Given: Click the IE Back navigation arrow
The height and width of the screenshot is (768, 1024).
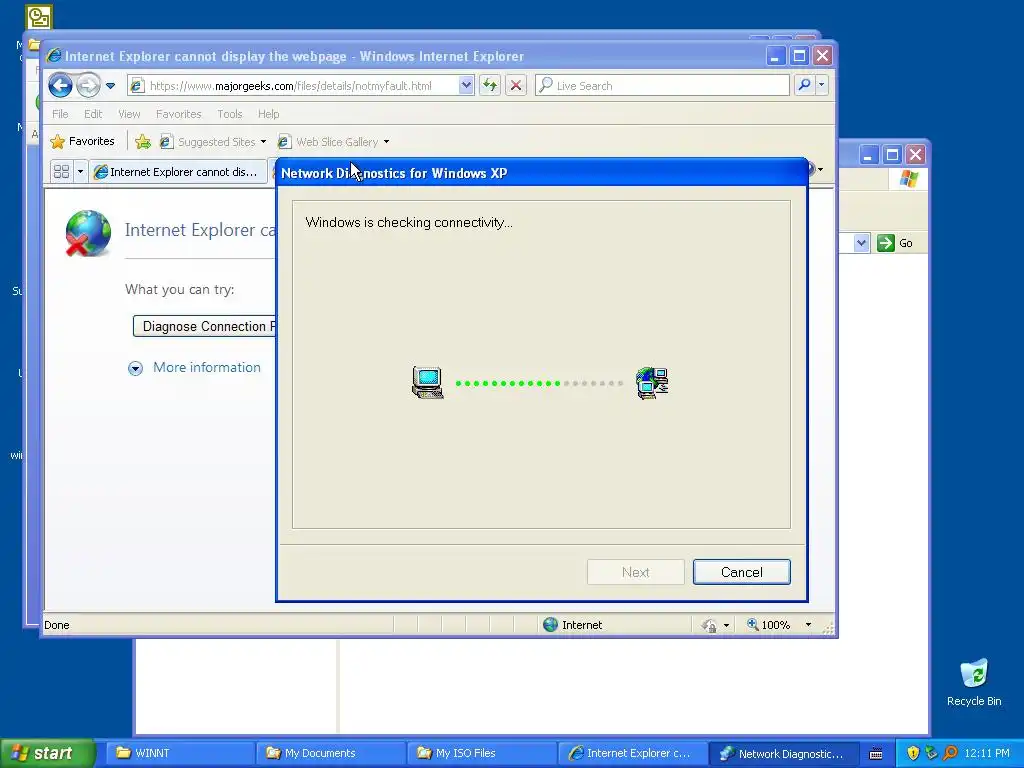Looking at the screenshot, I should pyautogui.click(x=60, y=86).
